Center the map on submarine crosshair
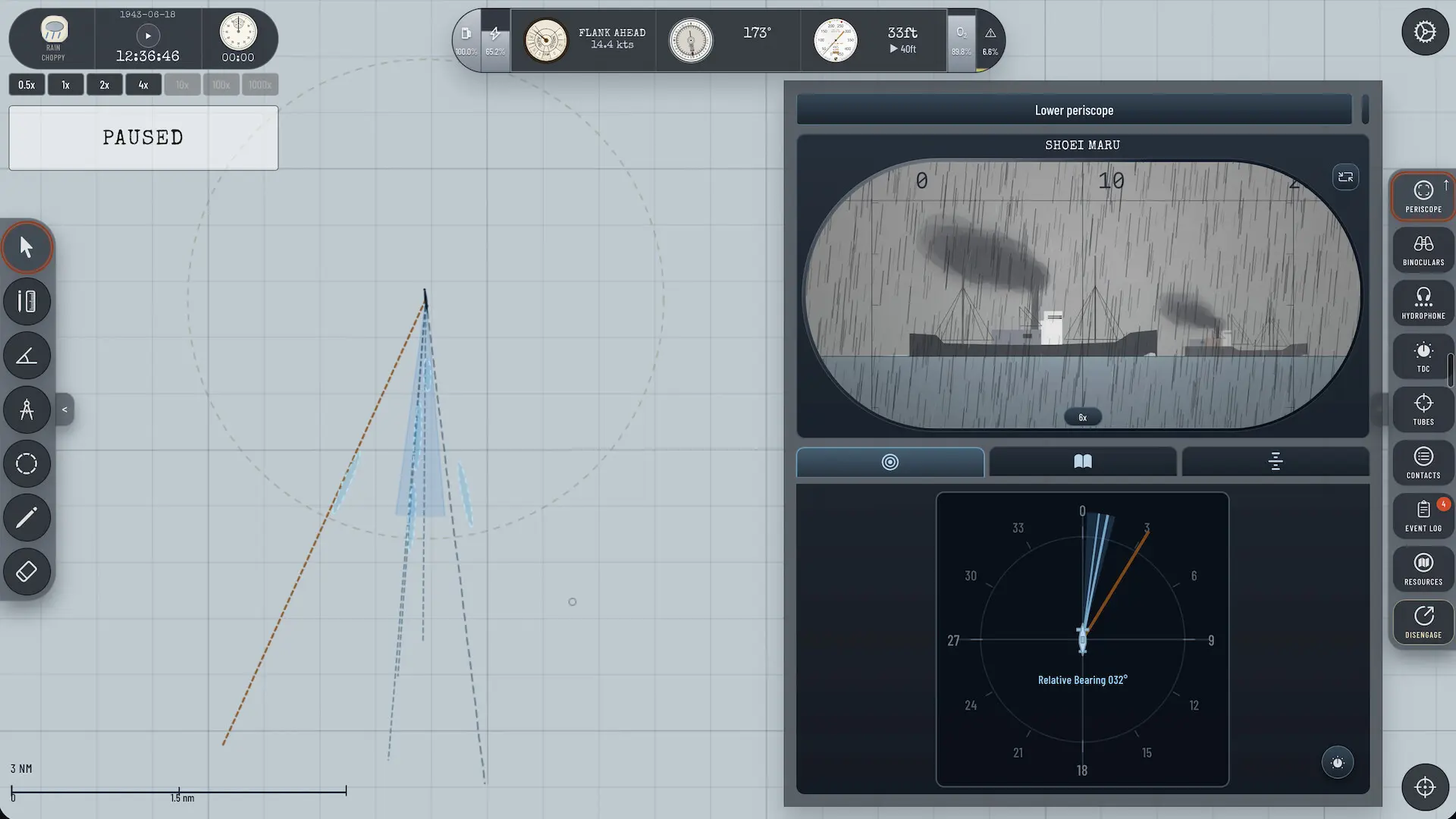This screenshot has height=819, width=1456. [x=1425, y=787]
